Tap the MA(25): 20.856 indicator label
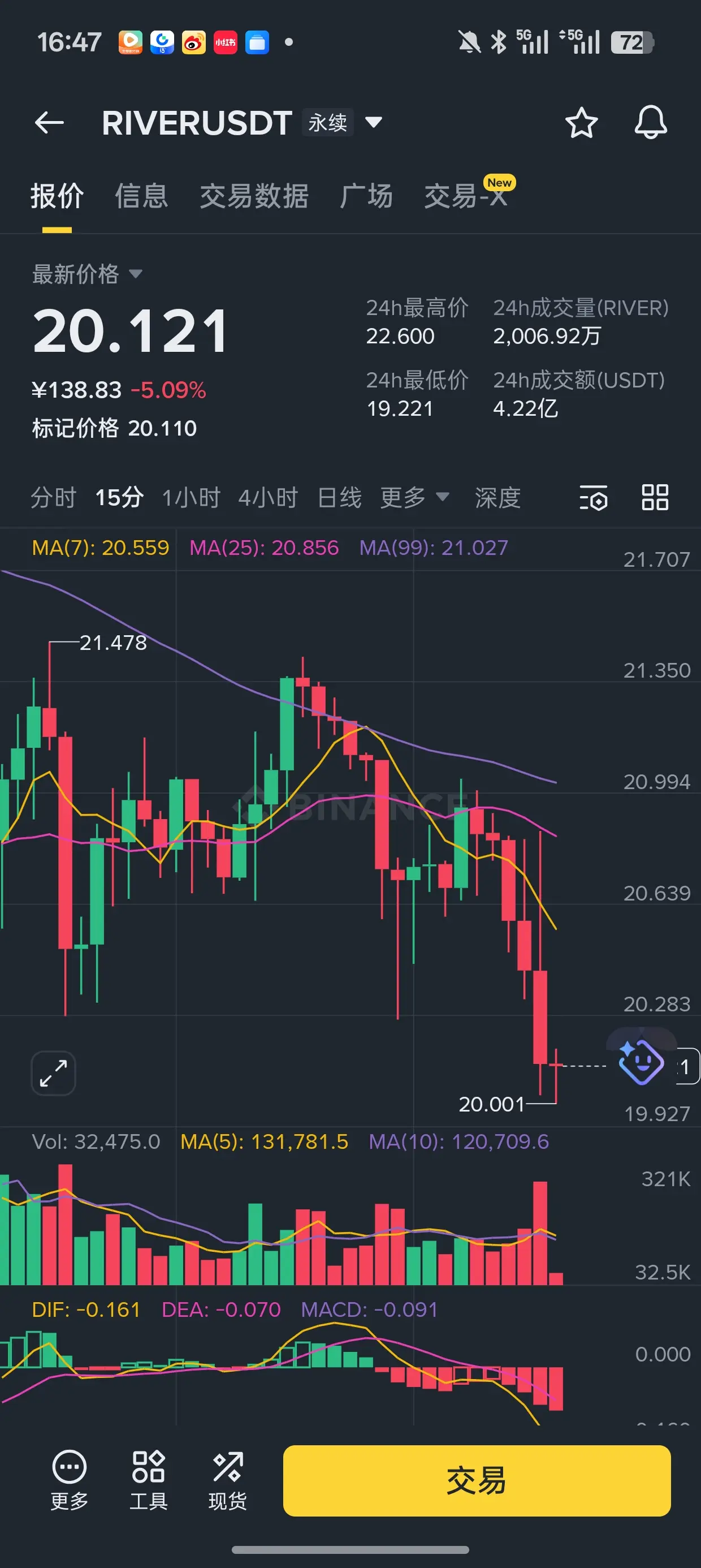This screenshot has width=701, height=1568. tap(264, 548)
